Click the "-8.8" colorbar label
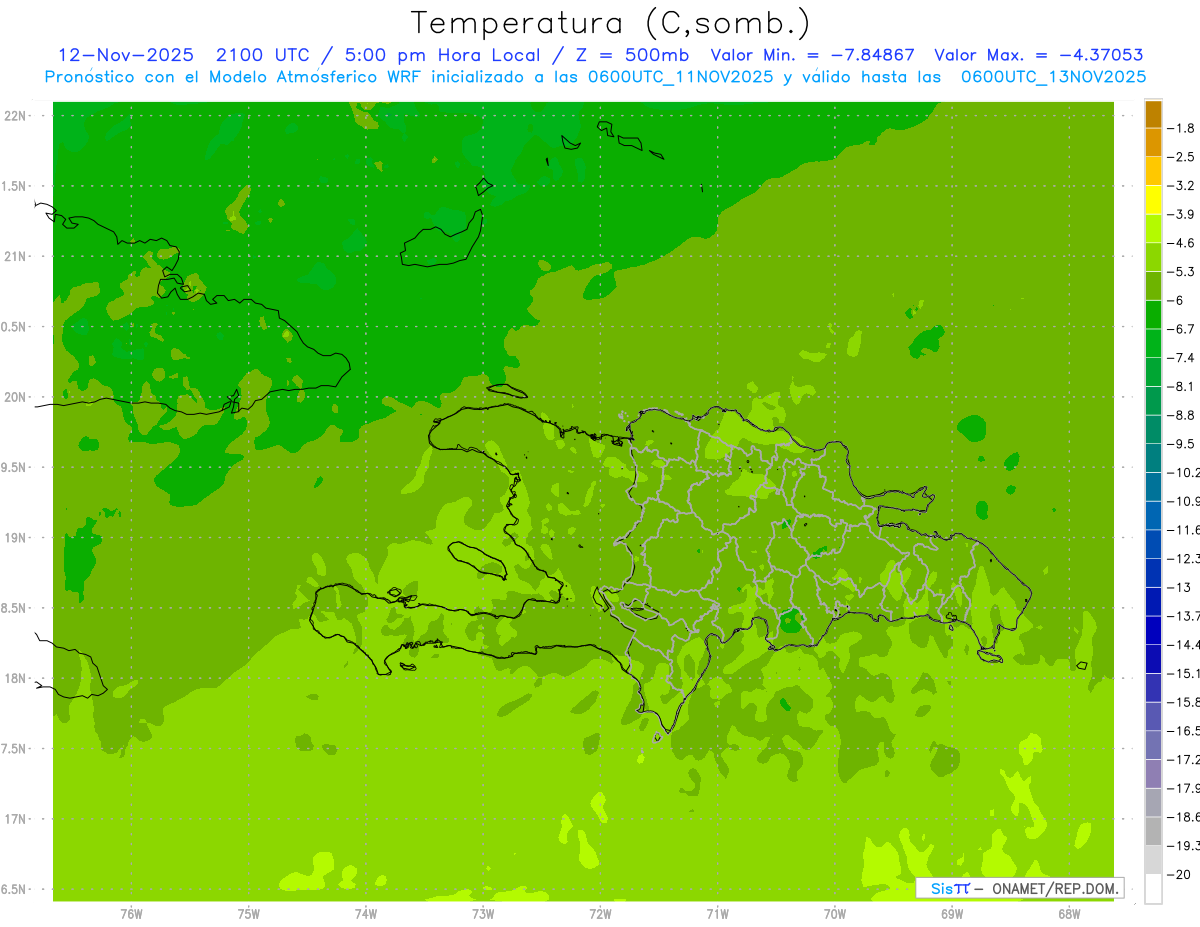 (x=1182, y=415)
